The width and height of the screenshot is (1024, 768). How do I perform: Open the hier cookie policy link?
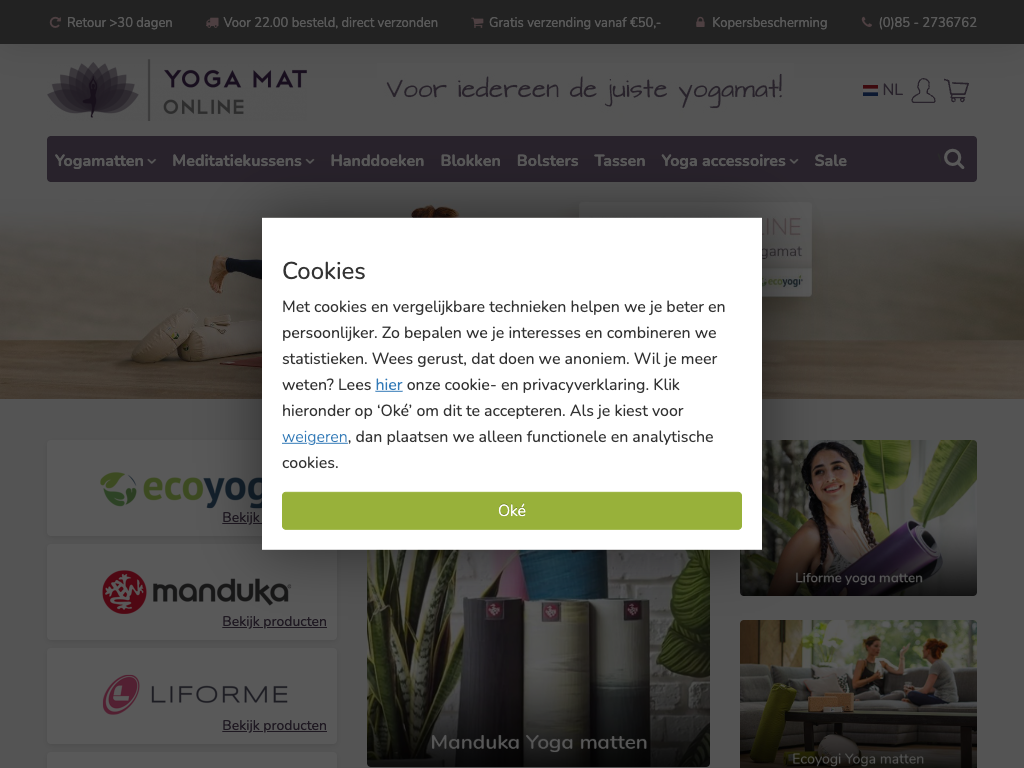pos(389,385)
